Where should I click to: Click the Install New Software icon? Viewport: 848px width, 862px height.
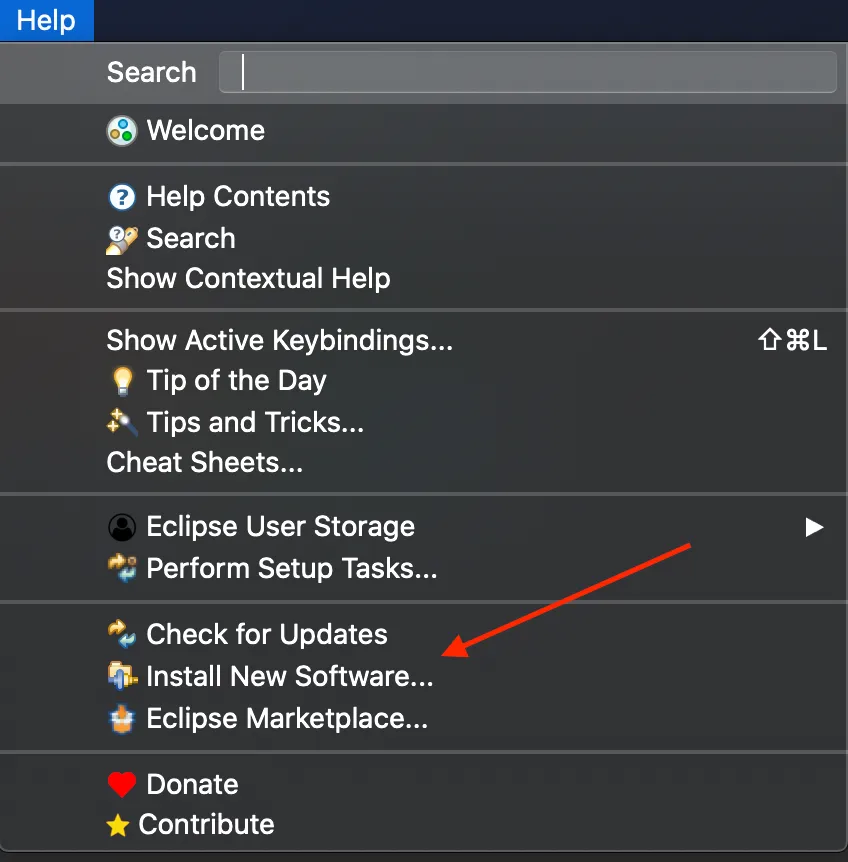(x=121, y=677)
